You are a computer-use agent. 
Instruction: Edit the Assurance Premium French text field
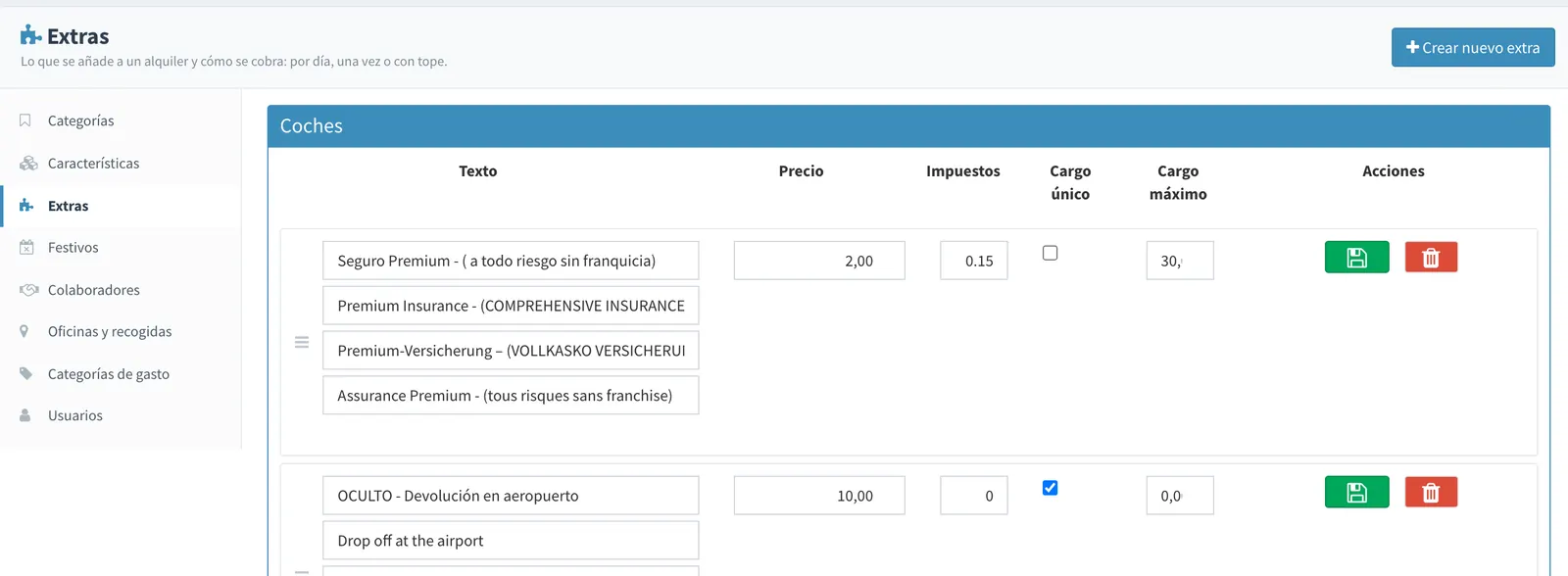pos(511,396)
